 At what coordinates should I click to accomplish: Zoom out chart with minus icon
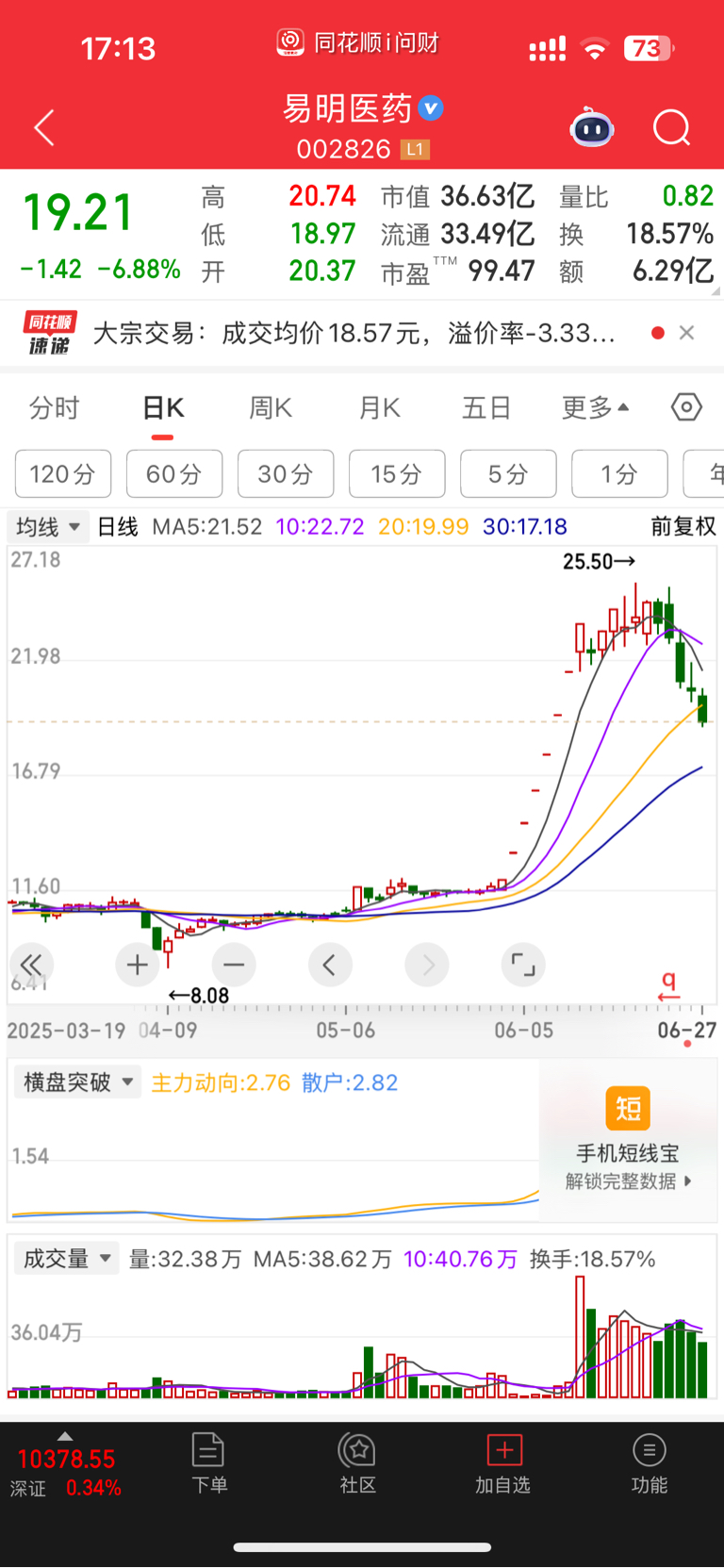(x=234, y=965)
